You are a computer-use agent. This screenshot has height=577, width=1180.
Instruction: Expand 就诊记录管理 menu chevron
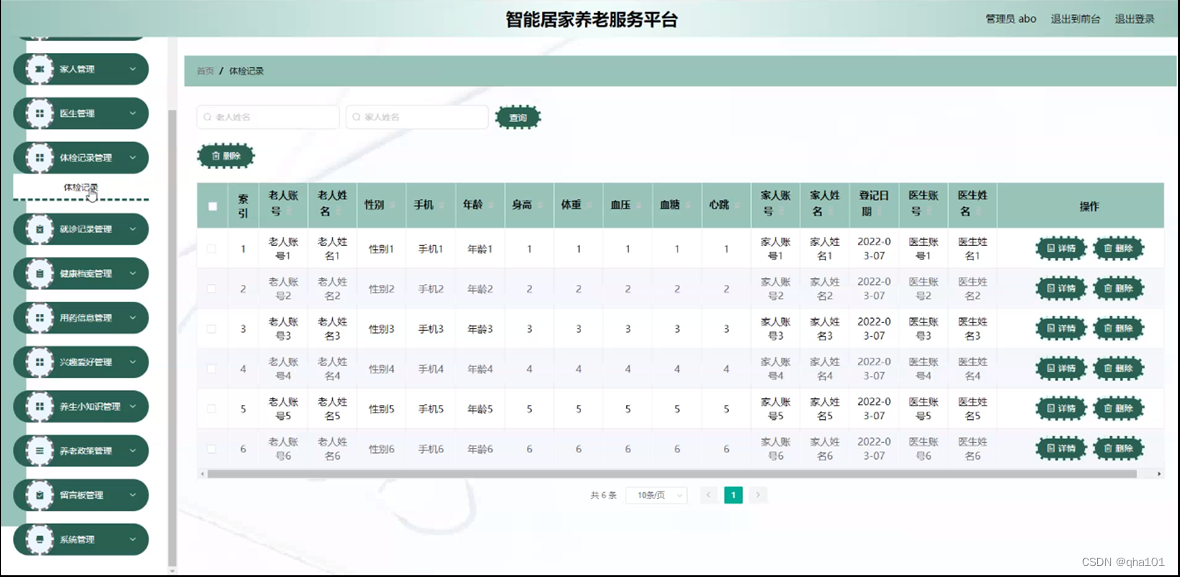pyautogui.click(x=132, y=229)
